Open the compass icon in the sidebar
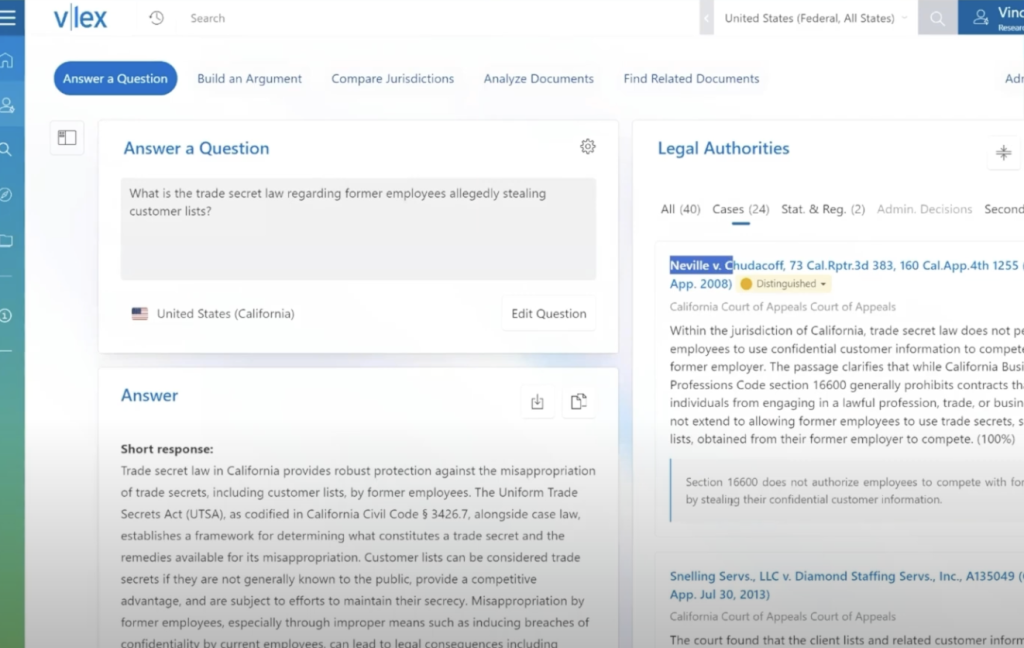 (x=7, y=195)
